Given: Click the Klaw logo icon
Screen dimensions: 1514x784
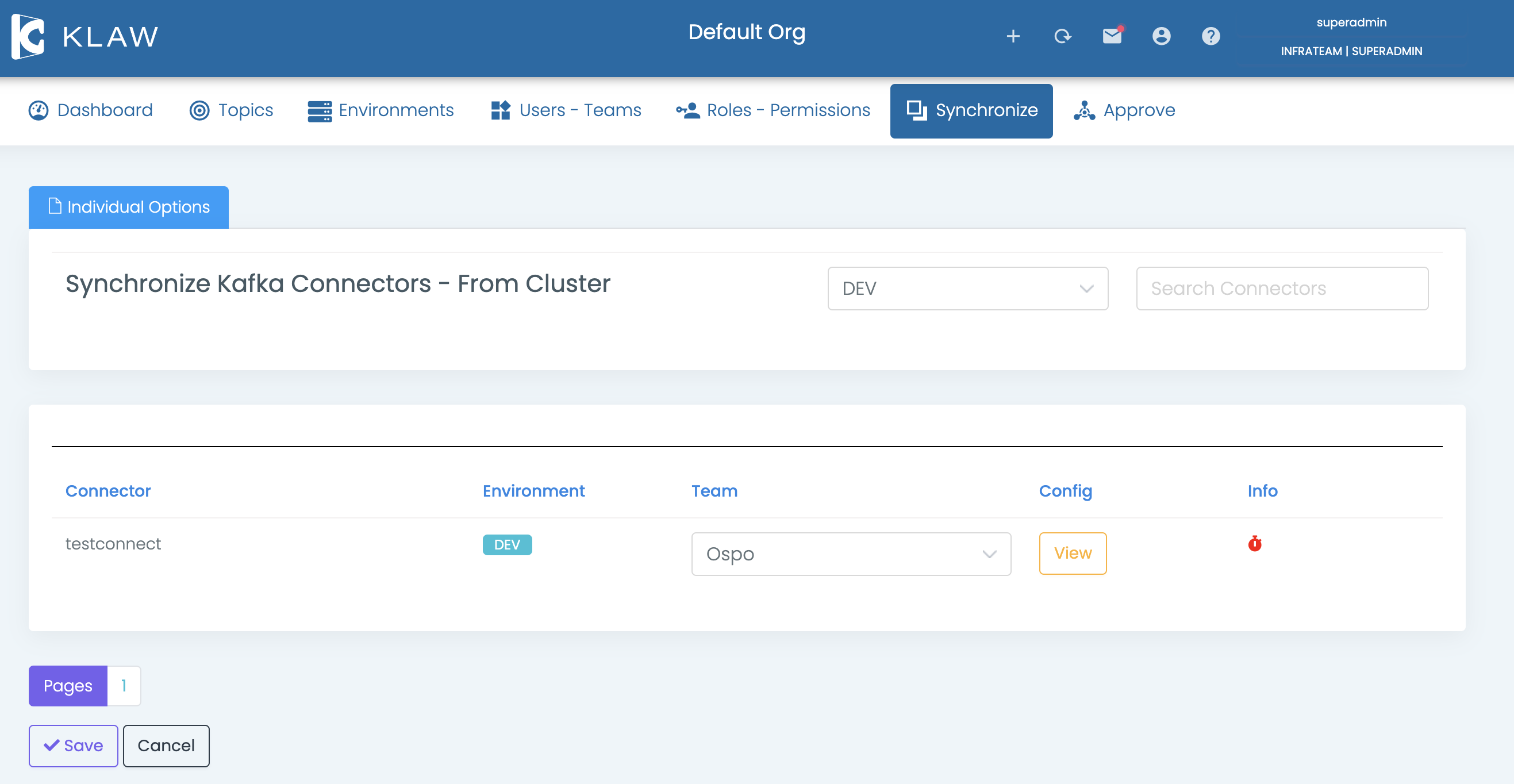Looking at the screenshot, I should pyautogui.click(x=28, y=36).
